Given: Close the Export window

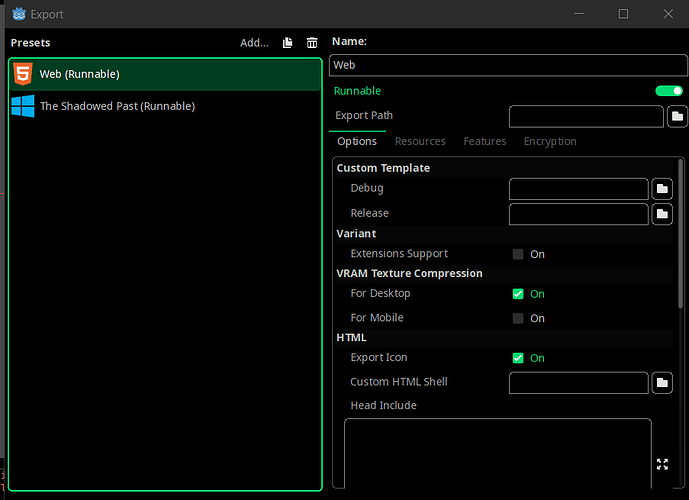Looking at the screenshot, I should [x=668, y=14].
